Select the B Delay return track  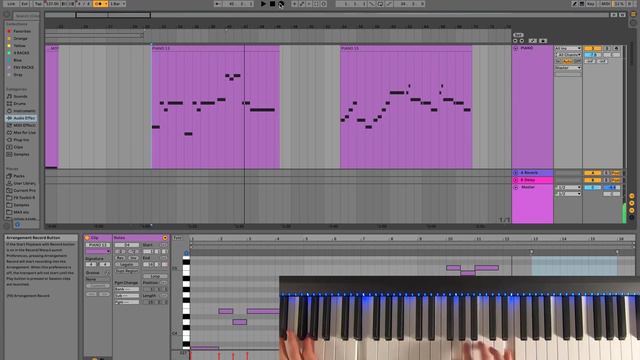(533, 180)
